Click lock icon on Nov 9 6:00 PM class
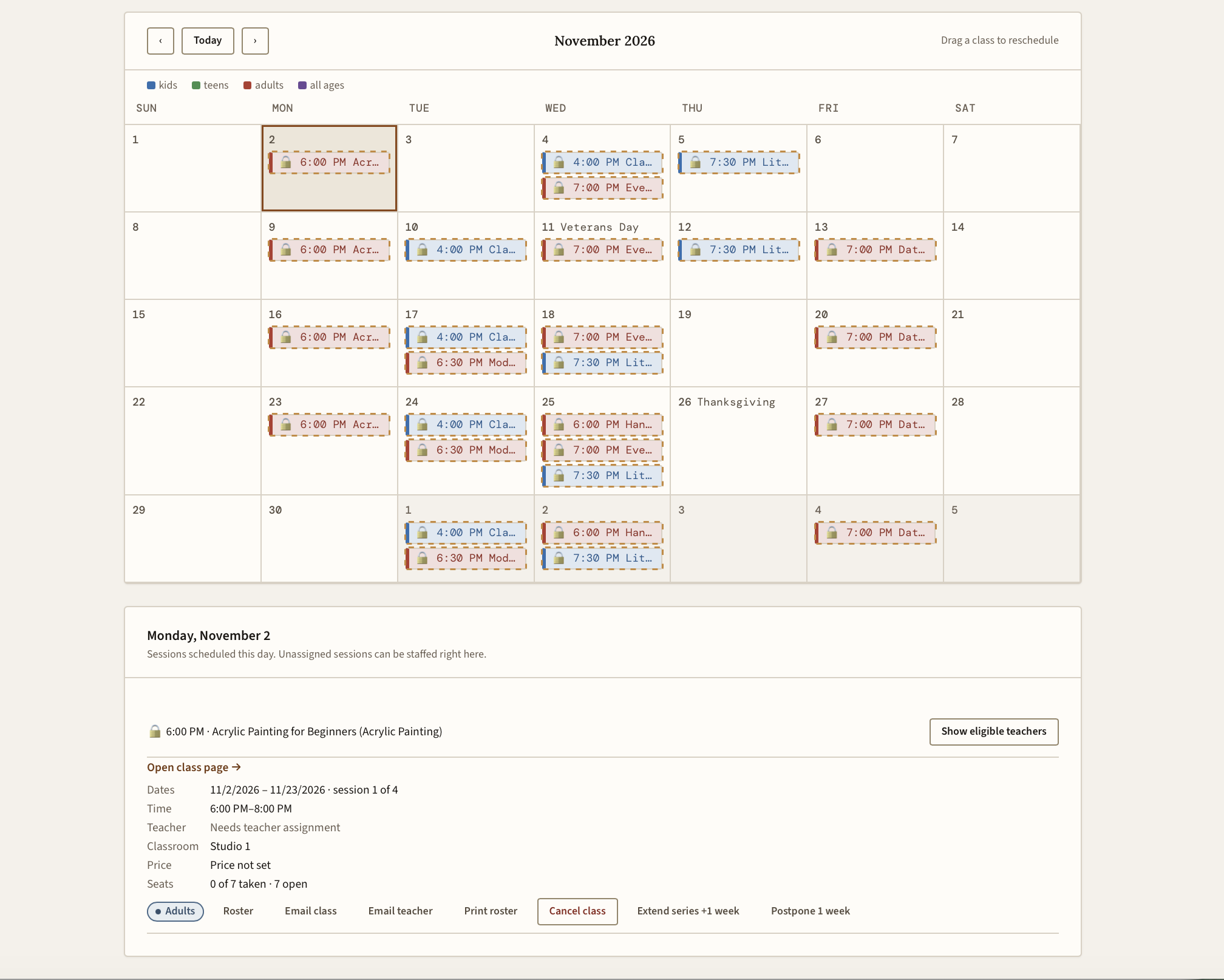This screenshot has width=1224, height=980. (286, 250)
